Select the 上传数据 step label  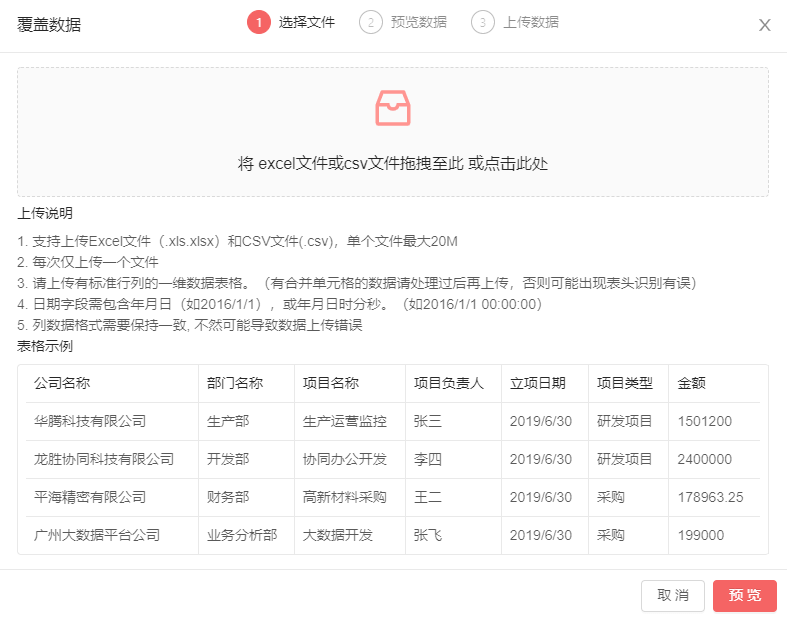click(x=530, y=22)
